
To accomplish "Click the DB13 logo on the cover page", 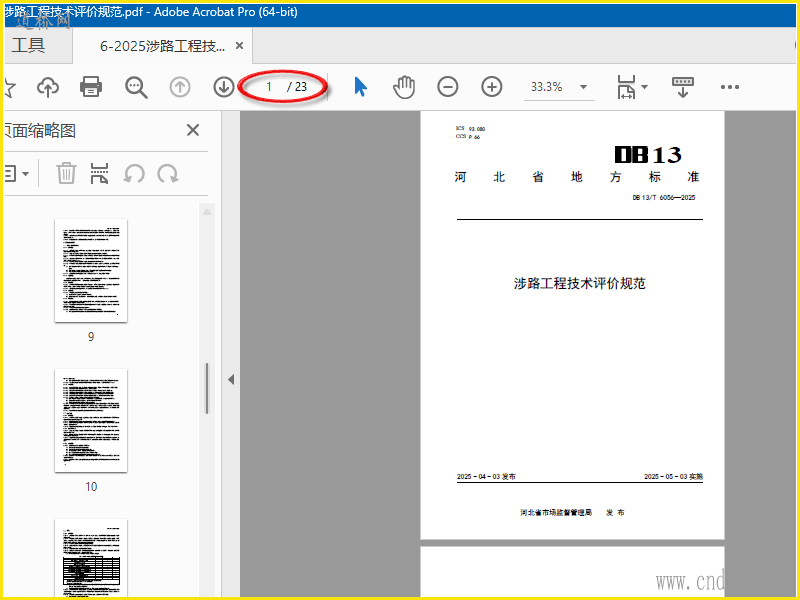I will (x=648, y=155).
